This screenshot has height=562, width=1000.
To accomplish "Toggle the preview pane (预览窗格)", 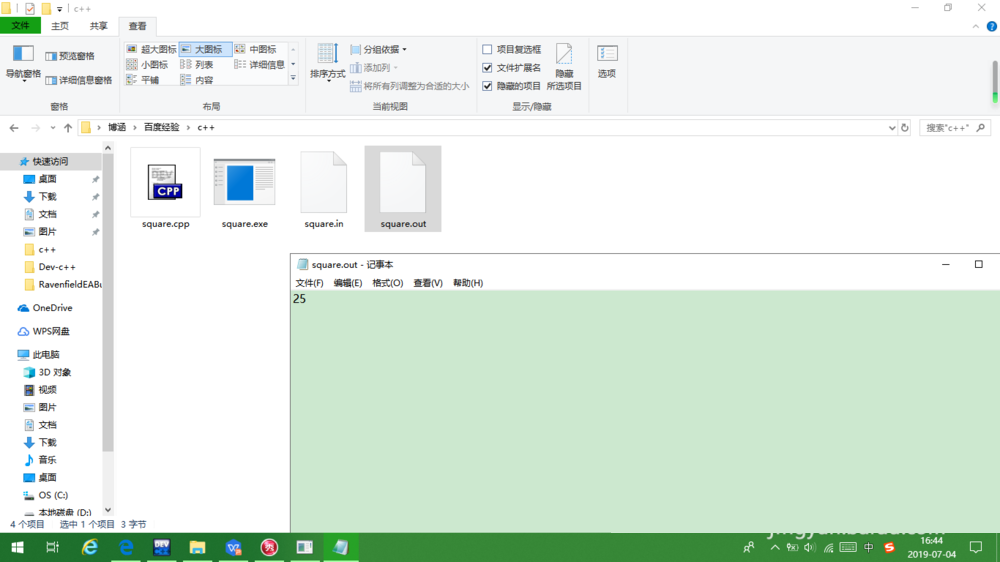I will tap(70, 56).
